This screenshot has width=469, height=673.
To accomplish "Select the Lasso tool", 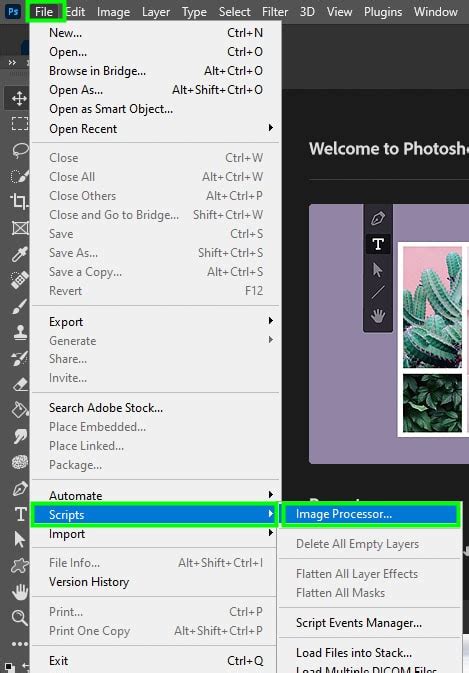I will click(20, 150).
